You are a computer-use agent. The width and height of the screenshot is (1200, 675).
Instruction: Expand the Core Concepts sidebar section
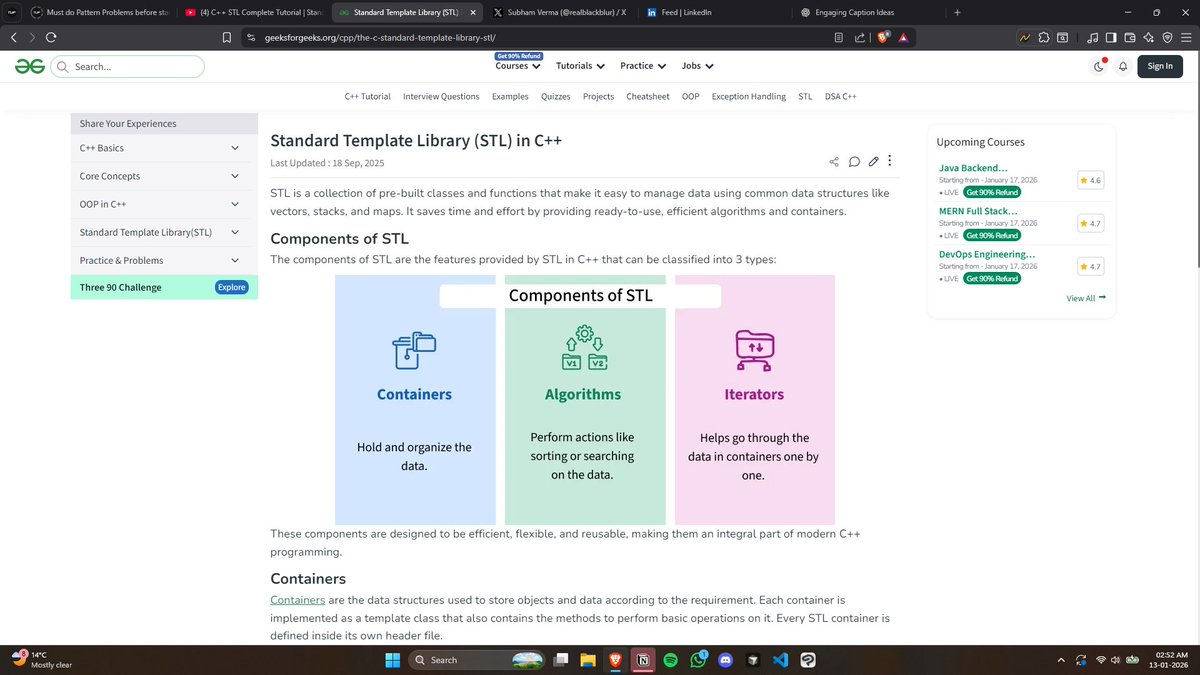pyautogui.click(x=164, y=176)
